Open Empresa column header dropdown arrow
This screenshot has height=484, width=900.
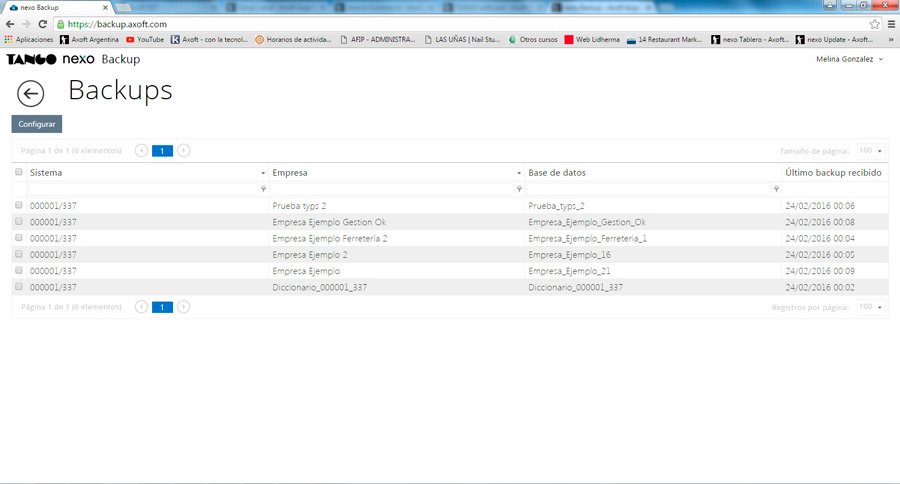(519, 173)
